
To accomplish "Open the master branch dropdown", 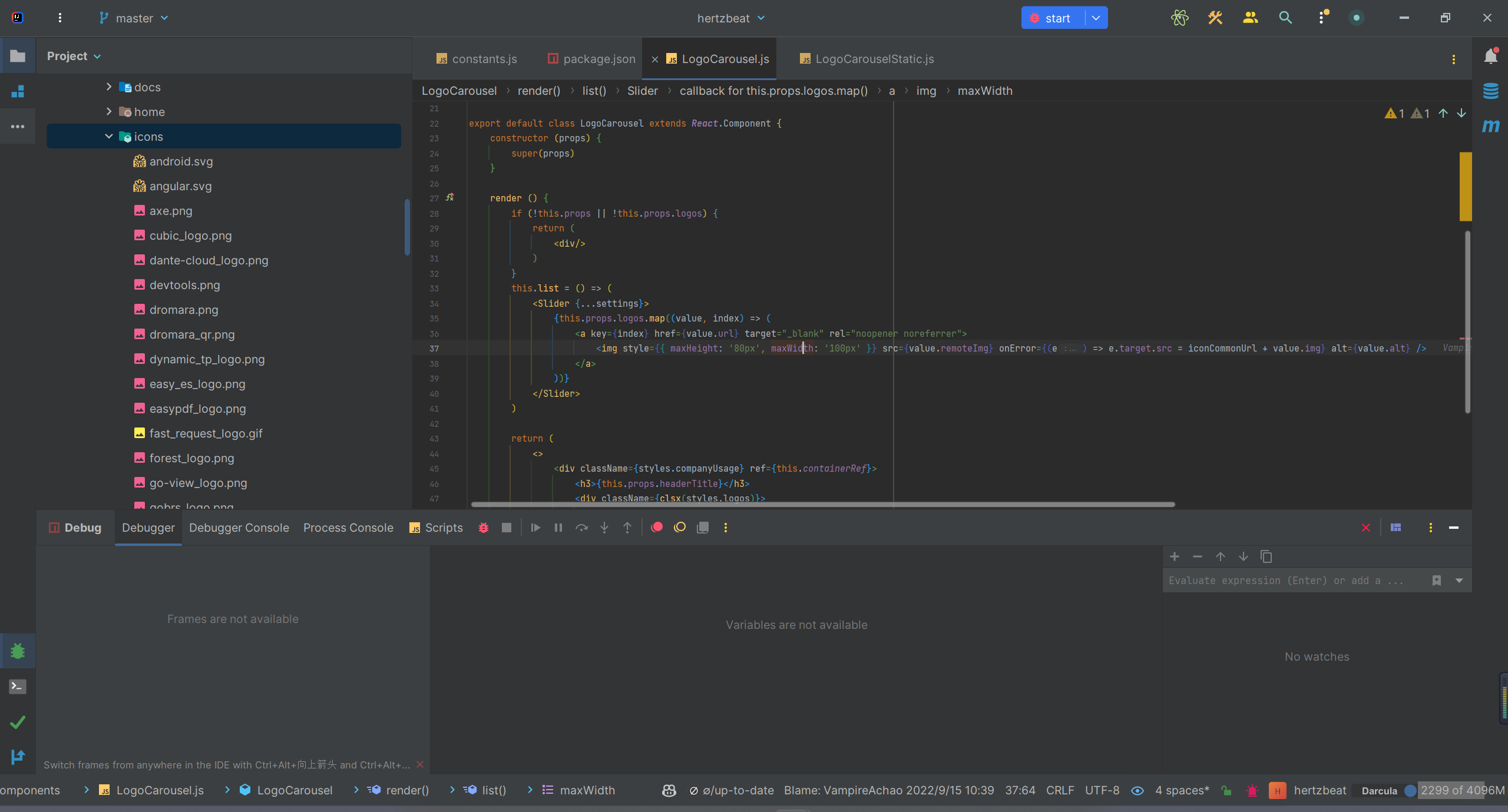I will point(134,18).
